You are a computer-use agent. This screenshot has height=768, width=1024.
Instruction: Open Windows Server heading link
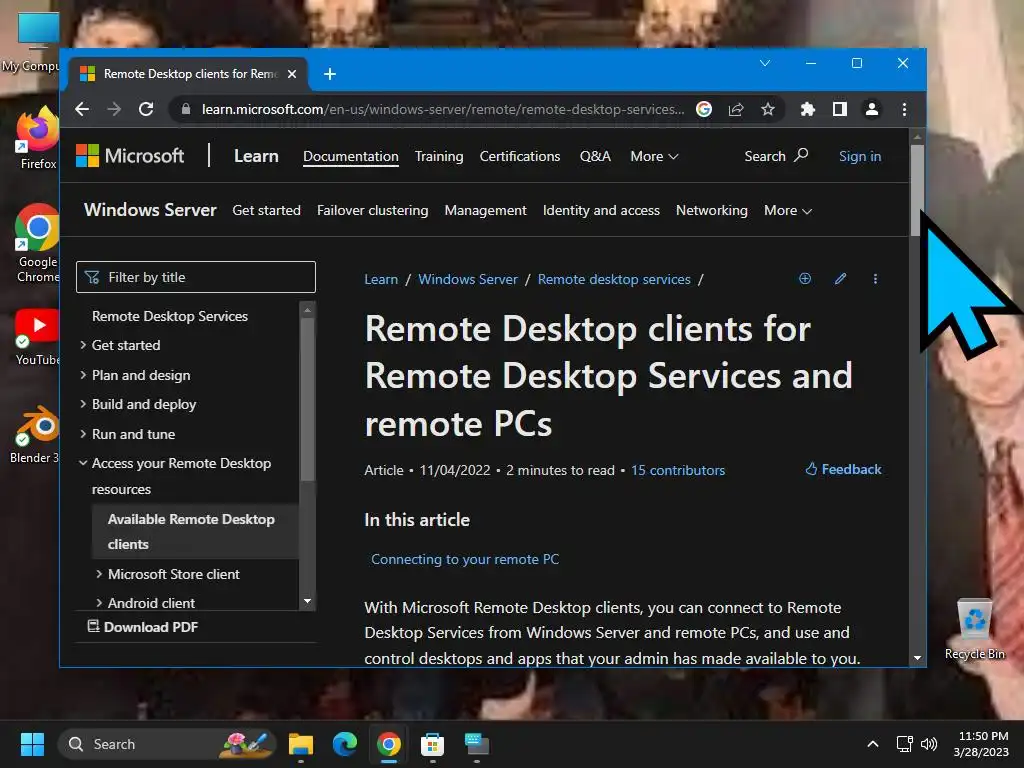150,210
